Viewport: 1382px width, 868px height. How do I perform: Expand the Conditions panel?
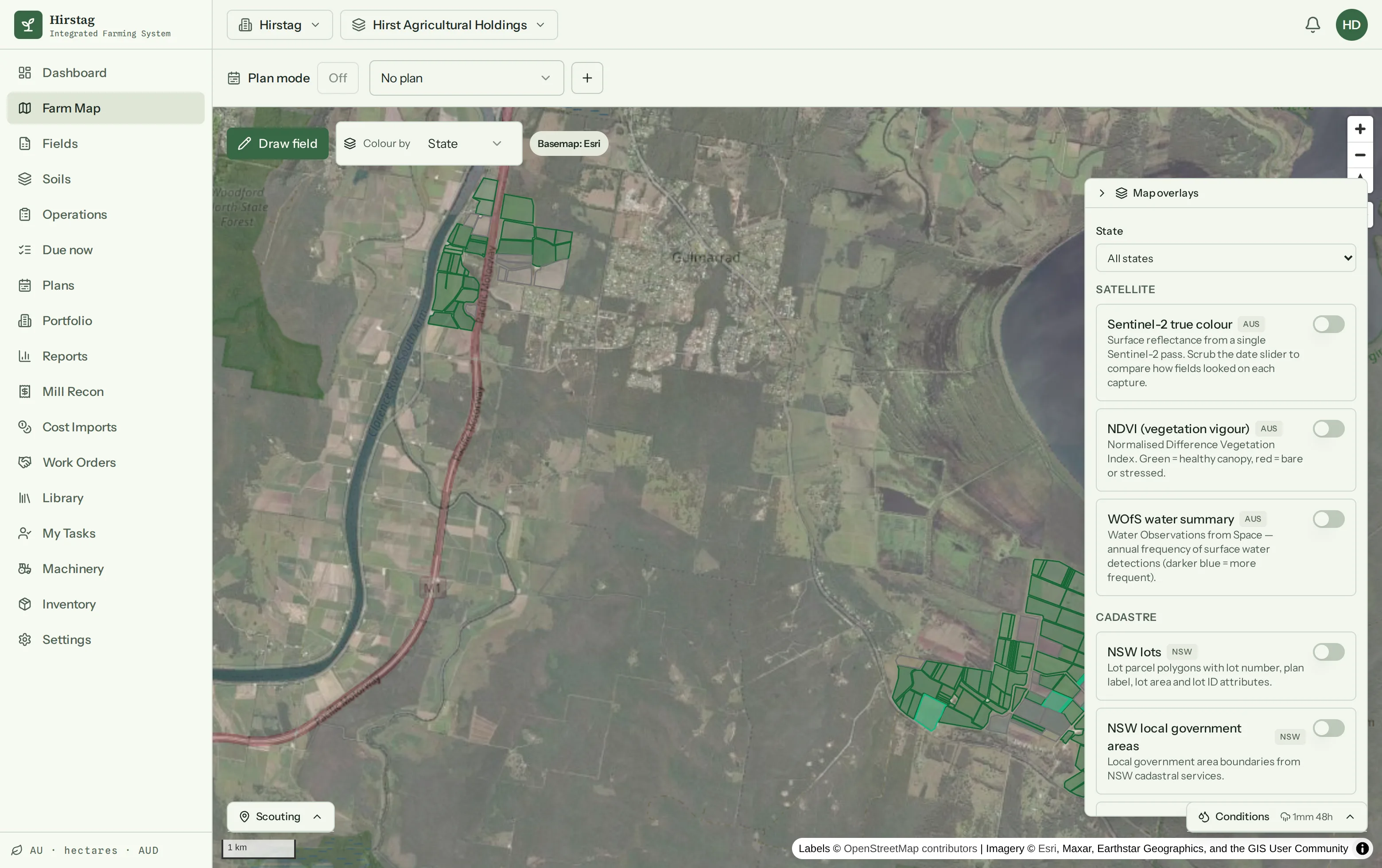tap(1277, 816)
